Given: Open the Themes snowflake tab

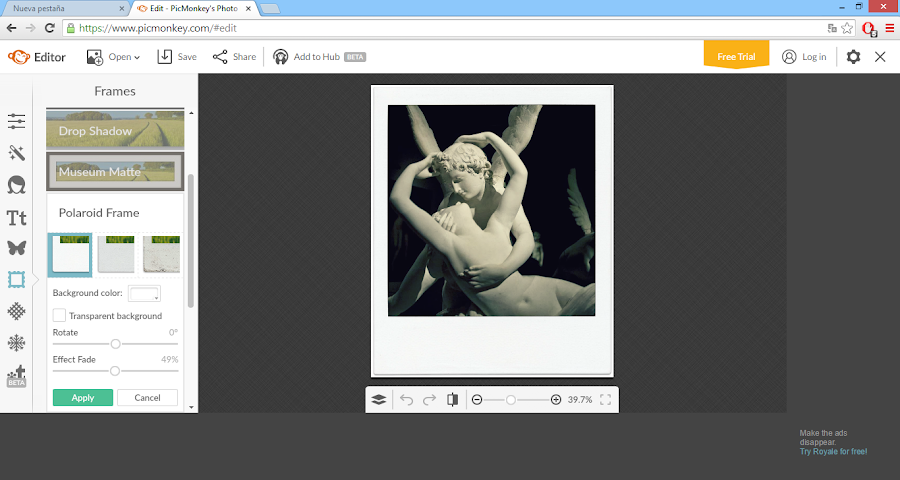Looking at the screenshot, I should [x=16, y=343].
